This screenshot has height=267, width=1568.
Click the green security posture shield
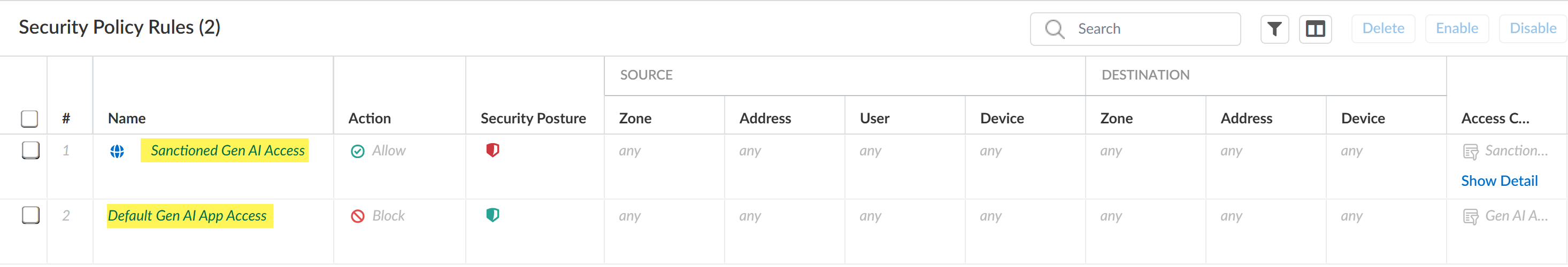(493, 215)
